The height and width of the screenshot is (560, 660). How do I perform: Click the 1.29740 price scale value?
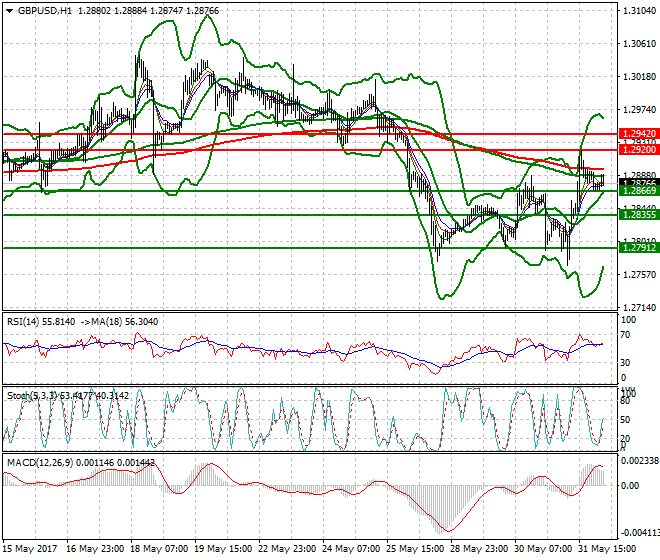(x=639, y=109)
